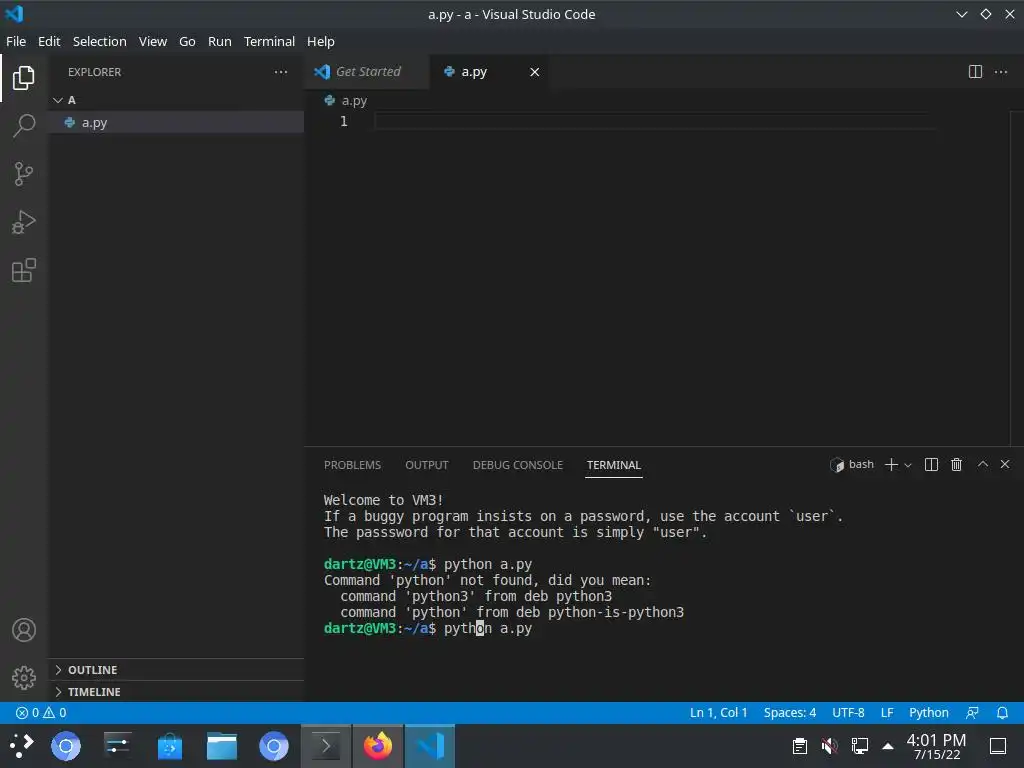1024x768 pixels.
Task: Select the TERMINAL panel tab
Action: tap(613, 465)
